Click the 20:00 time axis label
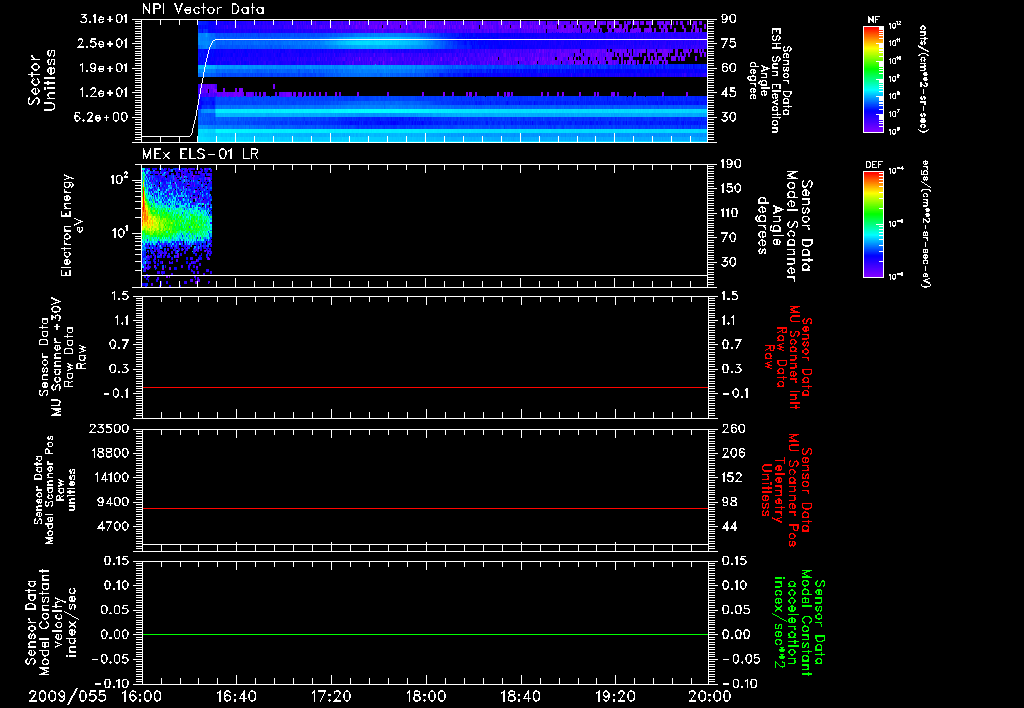The height and width of the screenshot is (708, 1024). [x=710, y=696]
